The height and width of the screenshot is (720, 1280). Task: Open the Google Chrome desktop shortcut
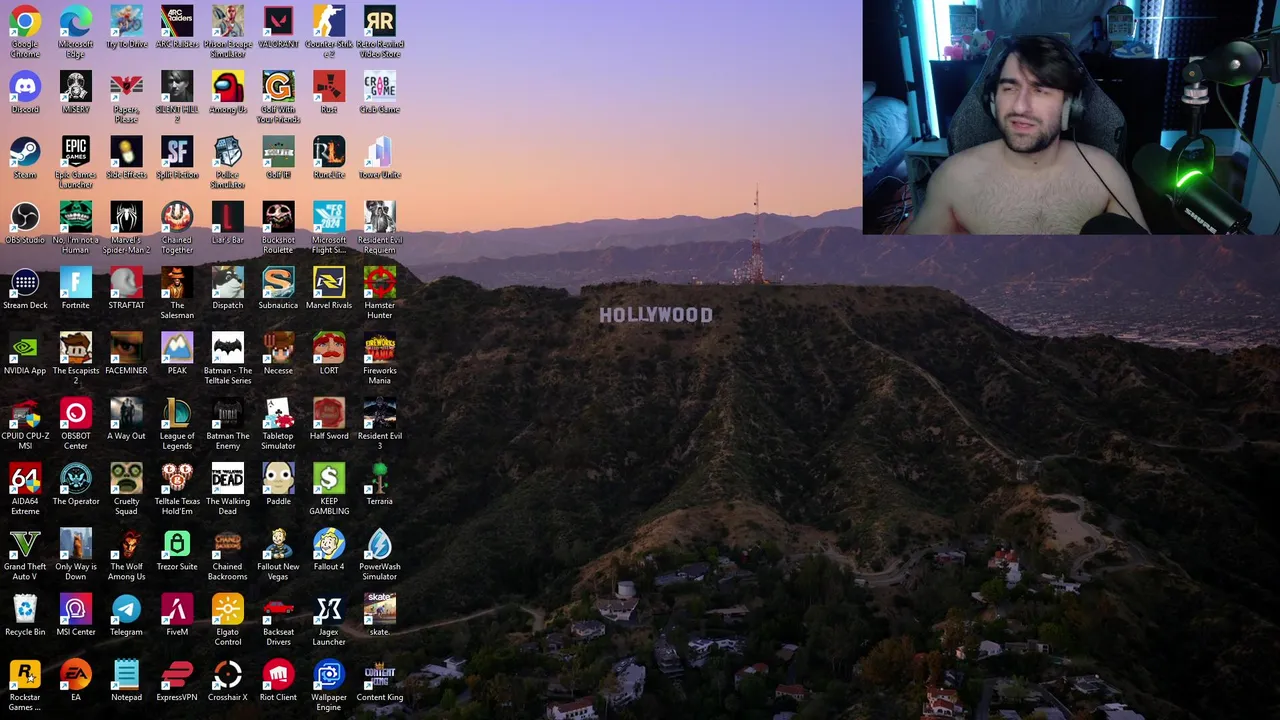click(x=25, y=21)
